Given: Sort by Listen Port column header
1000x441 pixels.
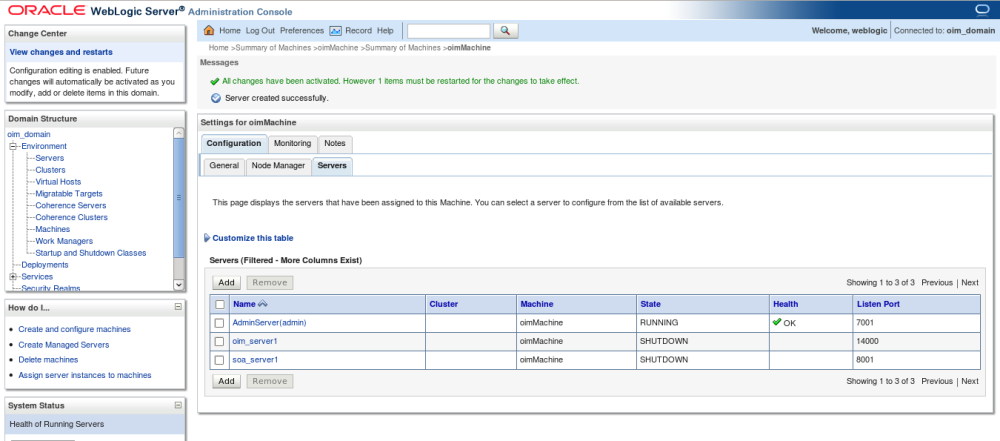Looking at the screenshot, I should [878, 304].
